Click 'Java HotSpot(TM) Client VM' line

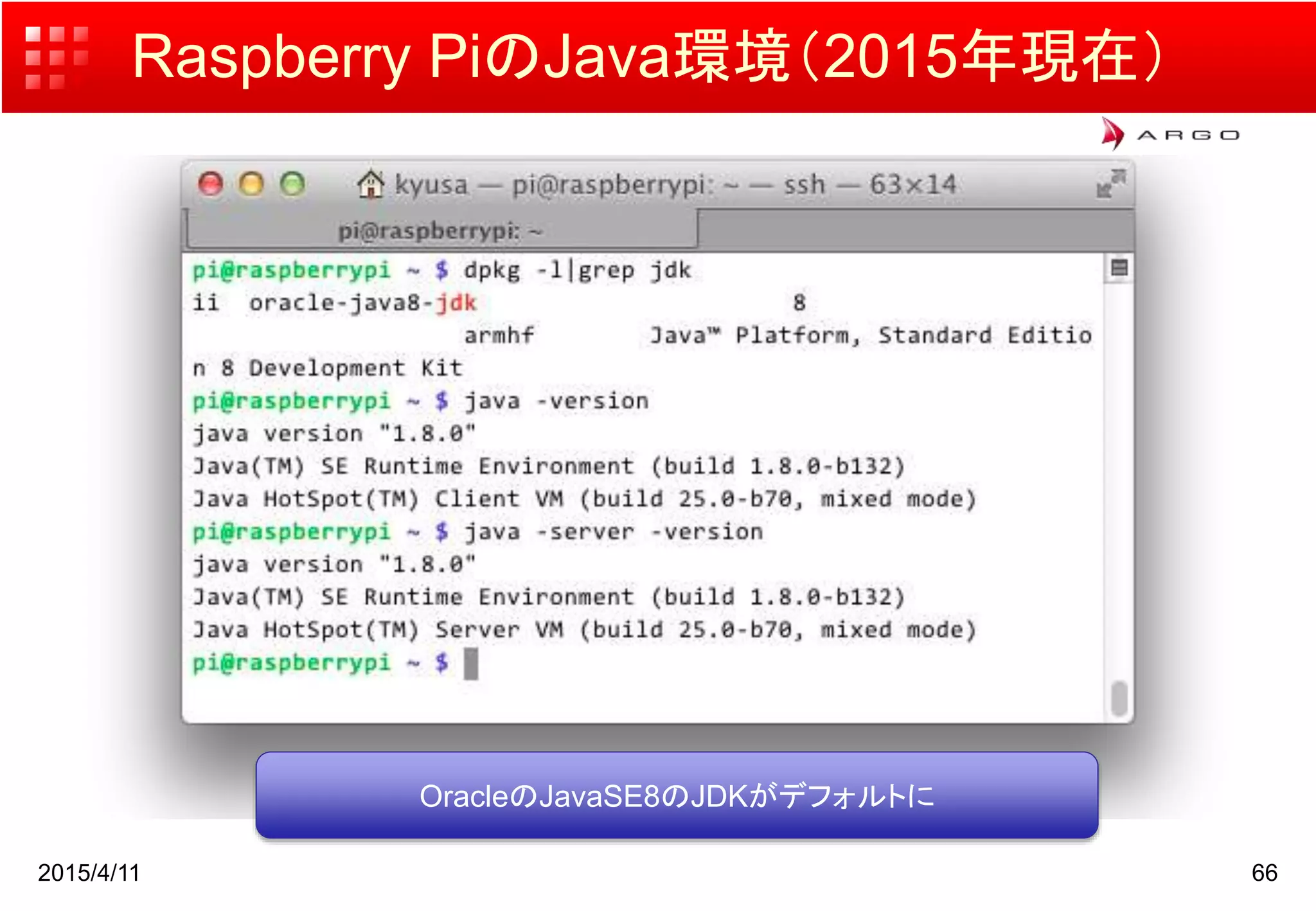click(x=584, y=499)
